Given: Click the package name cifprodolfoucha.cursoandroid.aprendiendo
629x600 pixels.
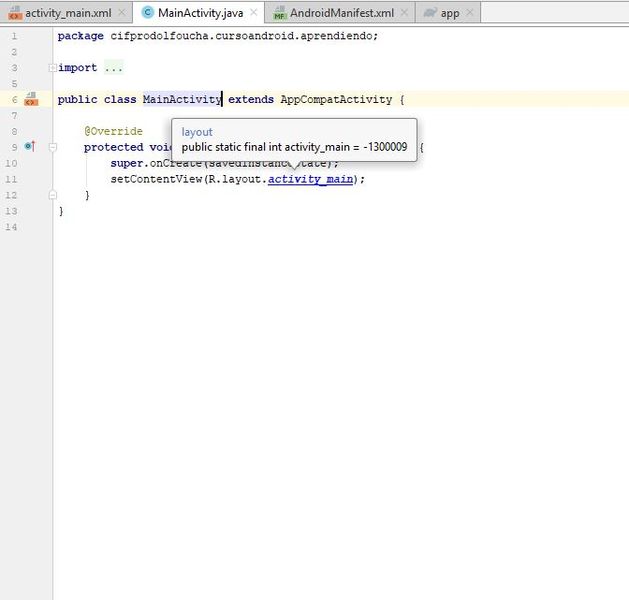Looking at the screenshot, I should click(241, 36).
